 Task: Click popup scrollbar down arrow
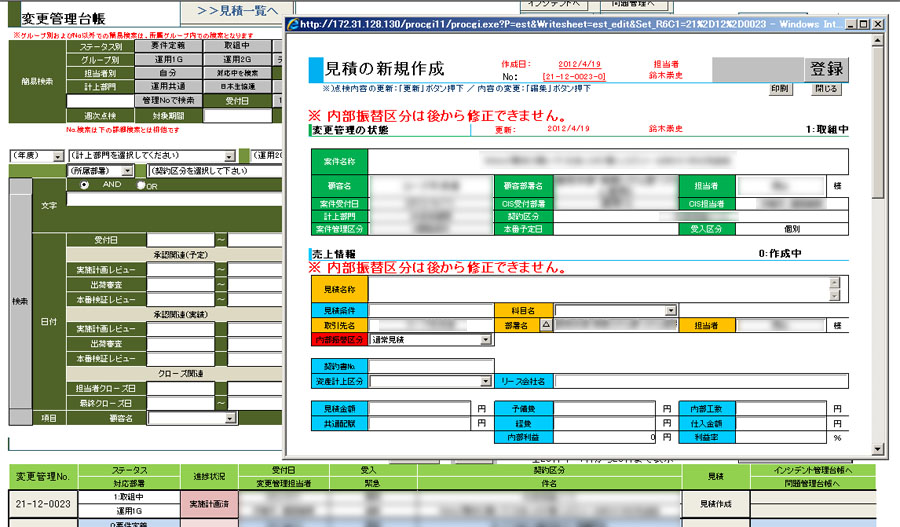click(877, 449)
